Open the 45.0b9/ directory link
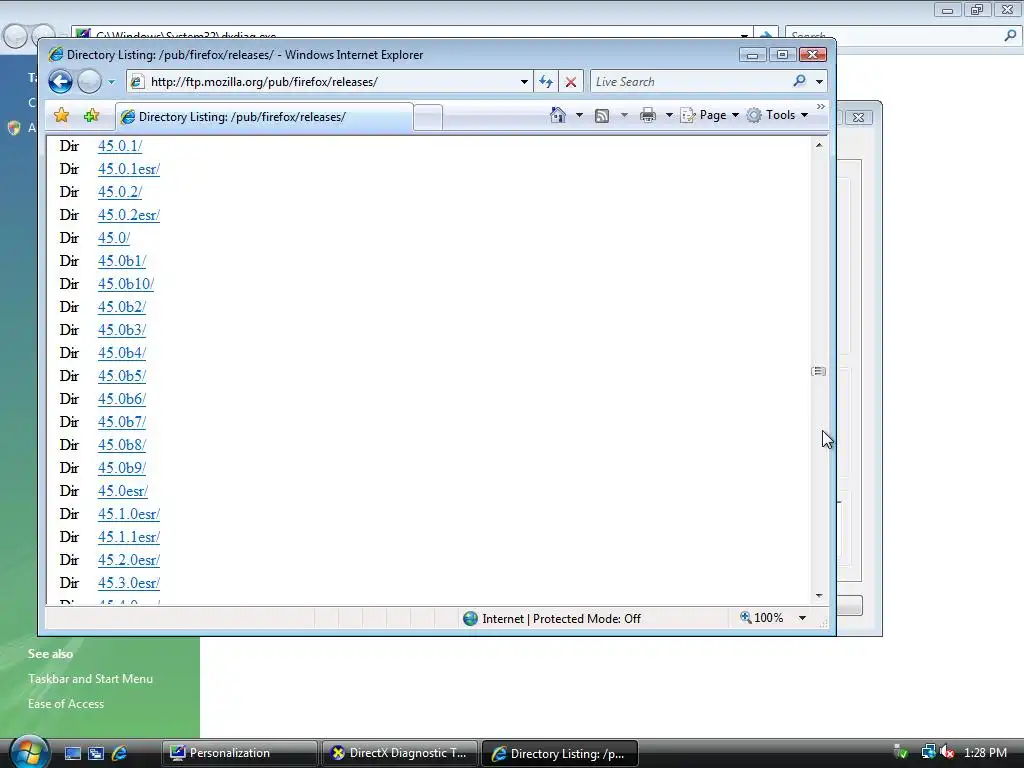 click(x=121, y=468)
